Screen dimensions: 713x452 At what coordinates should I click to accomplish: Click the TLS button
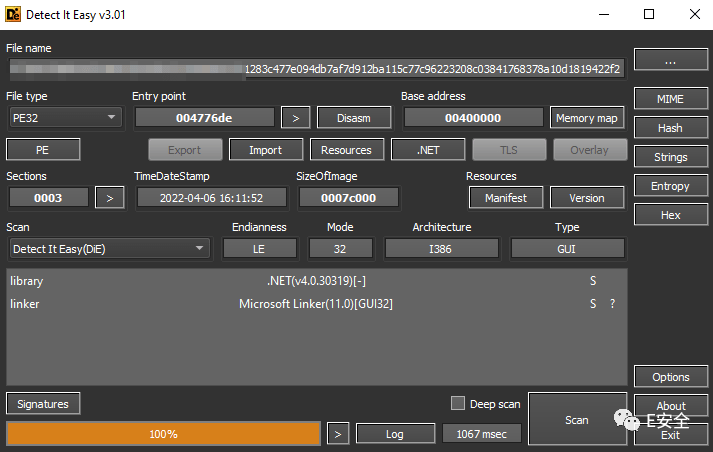[509, 150]
